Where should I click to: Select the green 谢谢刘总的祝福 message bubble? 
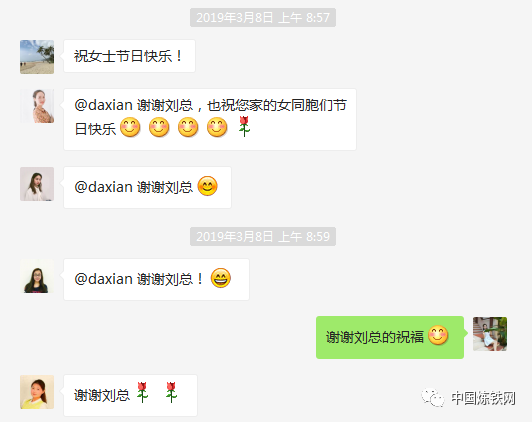(390, 337)
